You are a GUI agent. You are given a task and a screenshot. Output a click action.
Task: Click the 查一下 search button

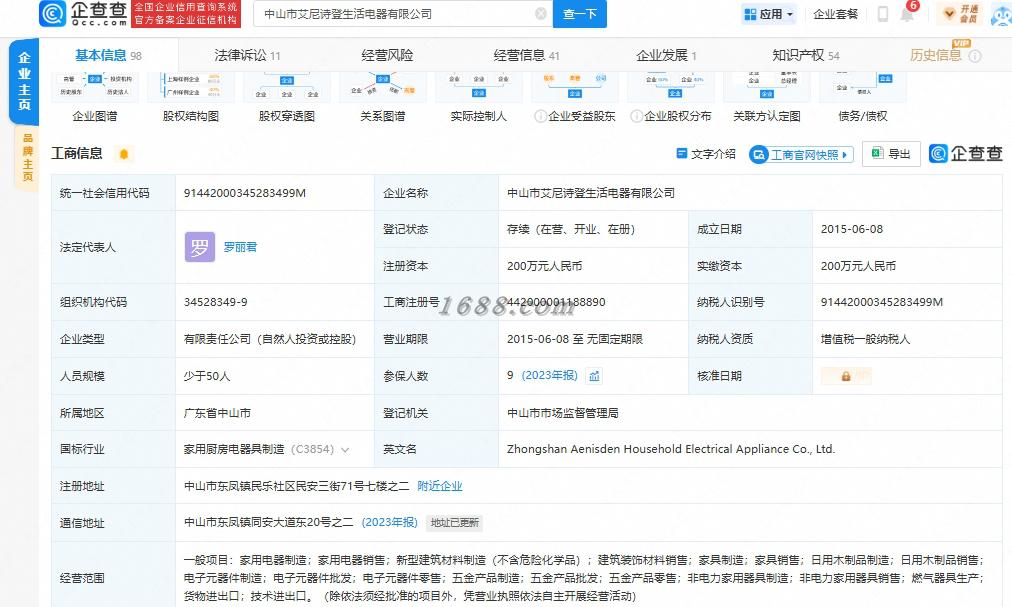[x=580, y=14]
